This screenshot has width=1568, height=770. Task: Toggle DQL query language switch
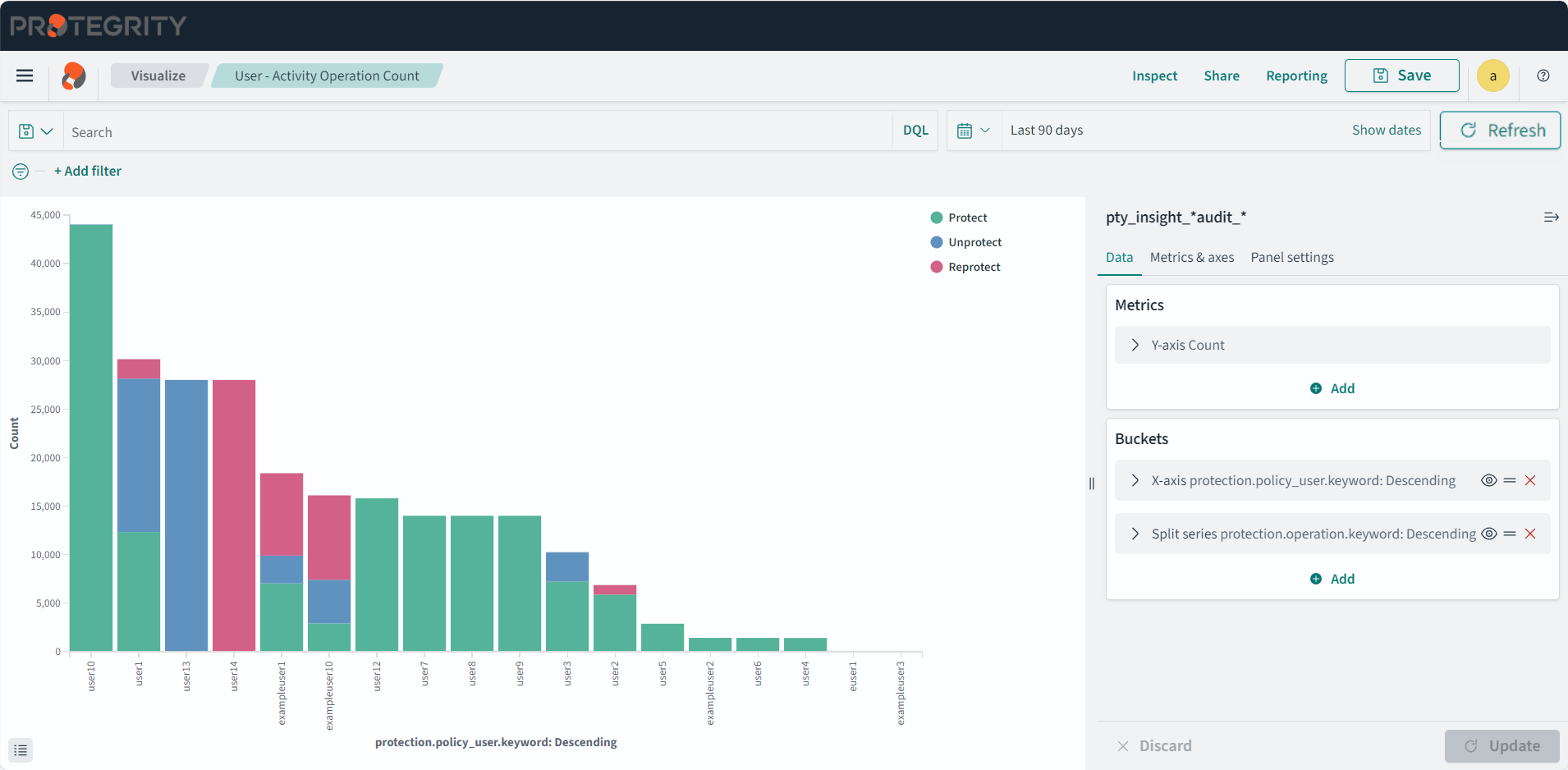915,131
